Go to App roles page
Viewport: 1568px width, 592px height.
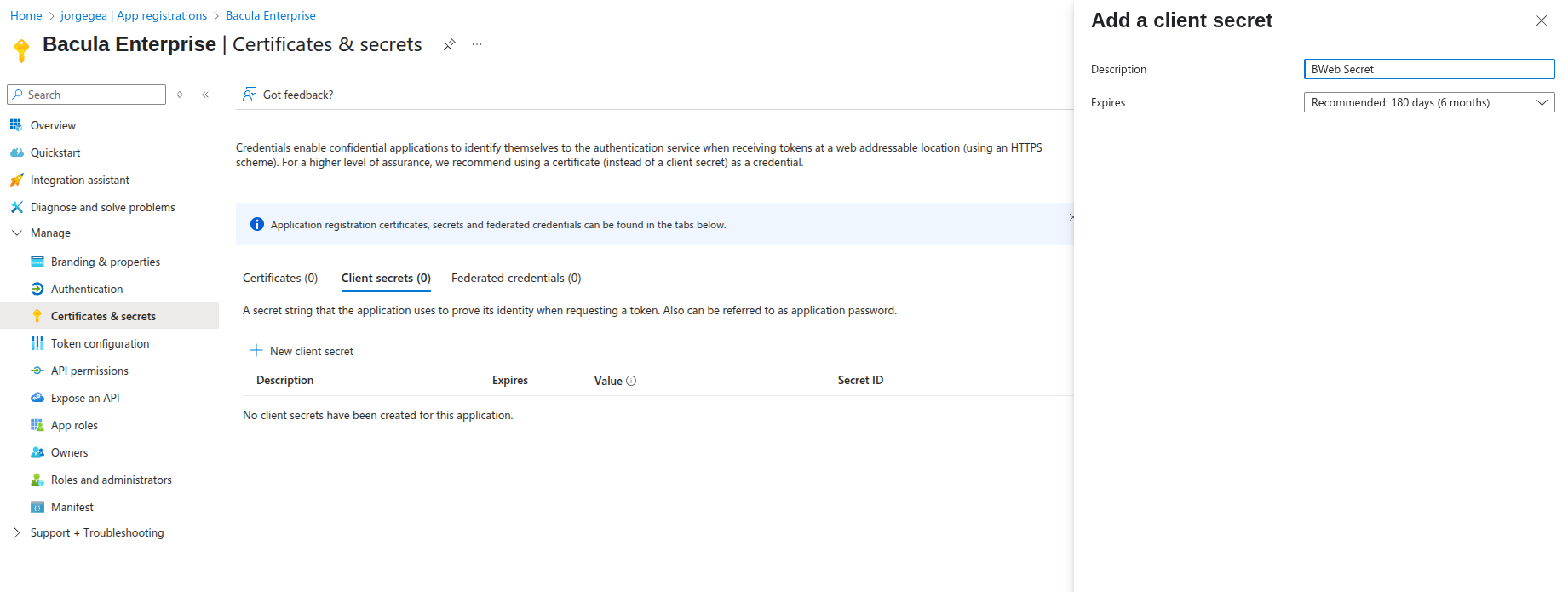pyautogui.click(x=74, y=425)
